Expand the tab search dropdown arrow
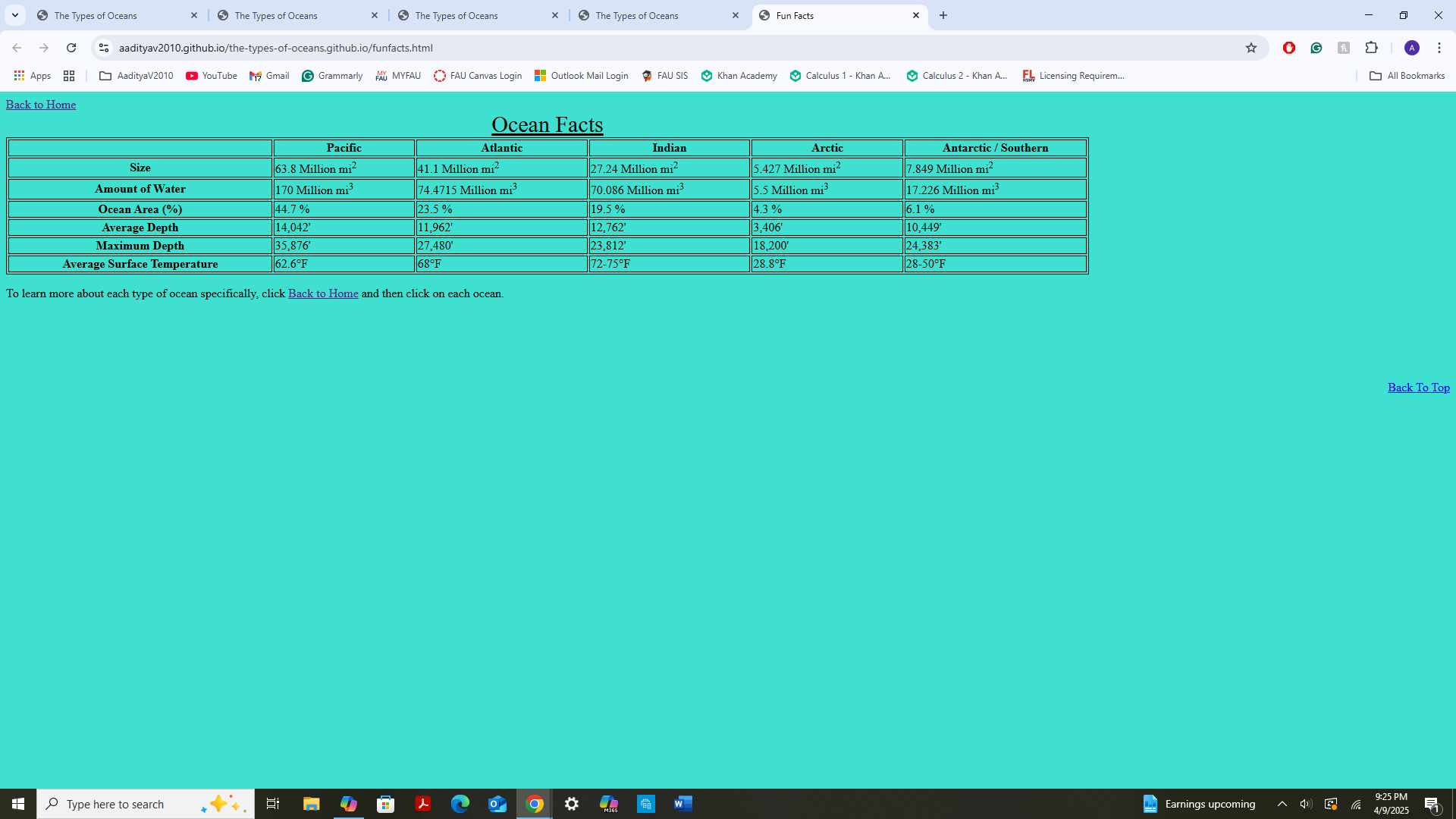 coord(14,15)
